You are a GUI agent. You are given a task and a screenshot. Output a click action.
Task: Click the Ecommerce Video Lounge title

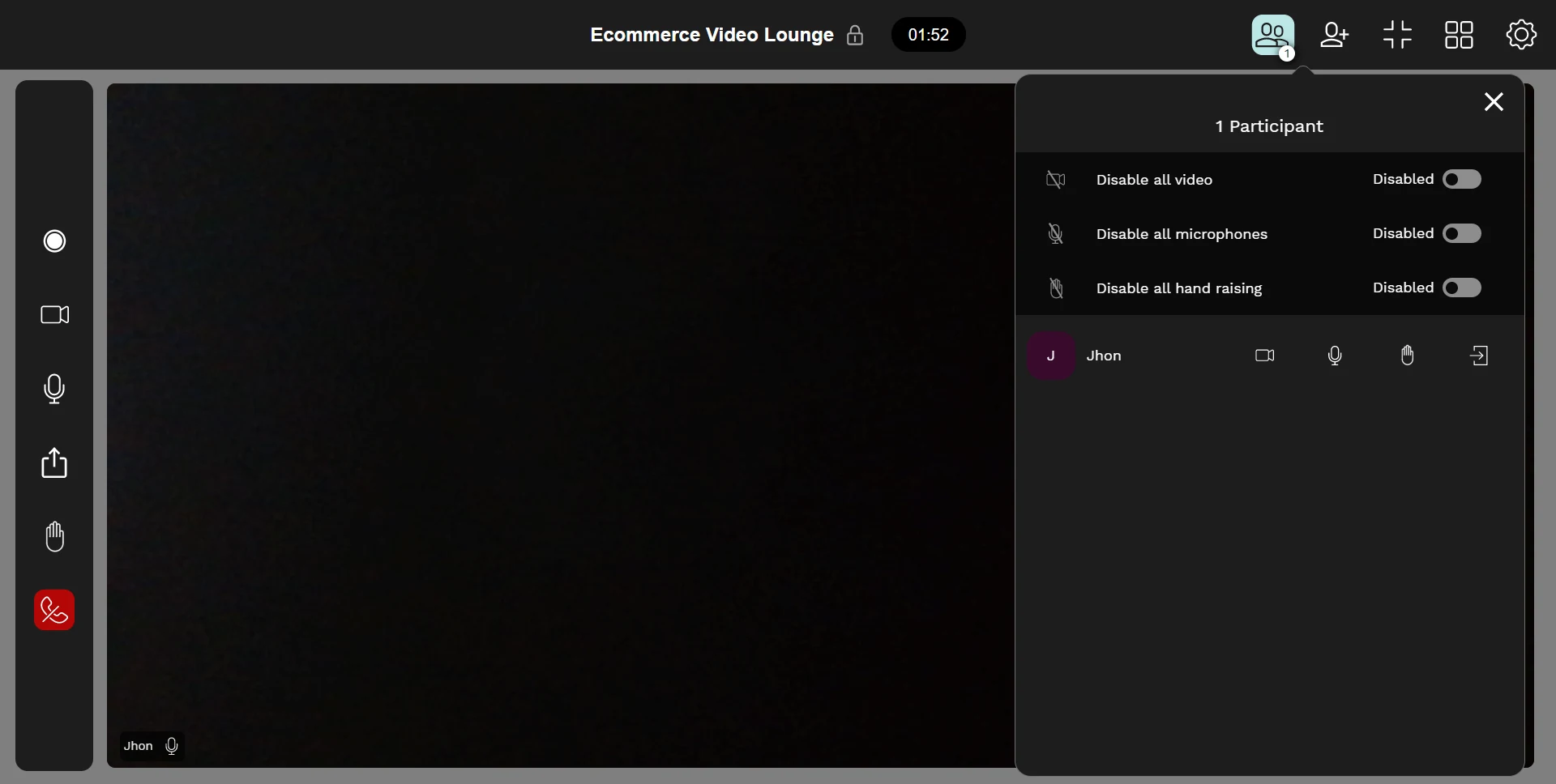712,35
